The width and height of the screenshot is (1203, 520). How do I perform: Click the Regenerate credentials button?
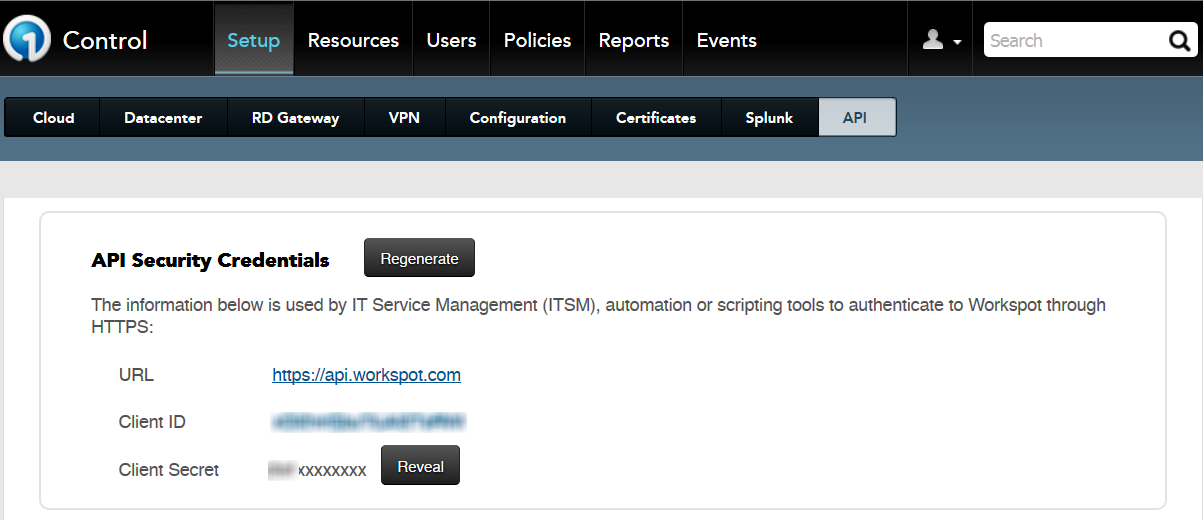[419, 258]
